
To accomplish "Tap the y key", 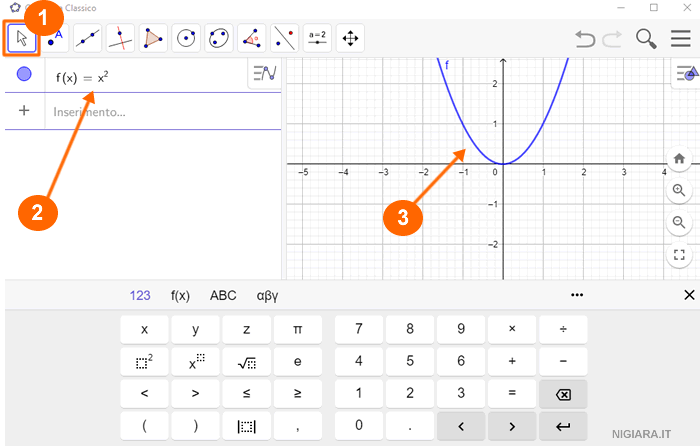I will click(x=196, y=329).
